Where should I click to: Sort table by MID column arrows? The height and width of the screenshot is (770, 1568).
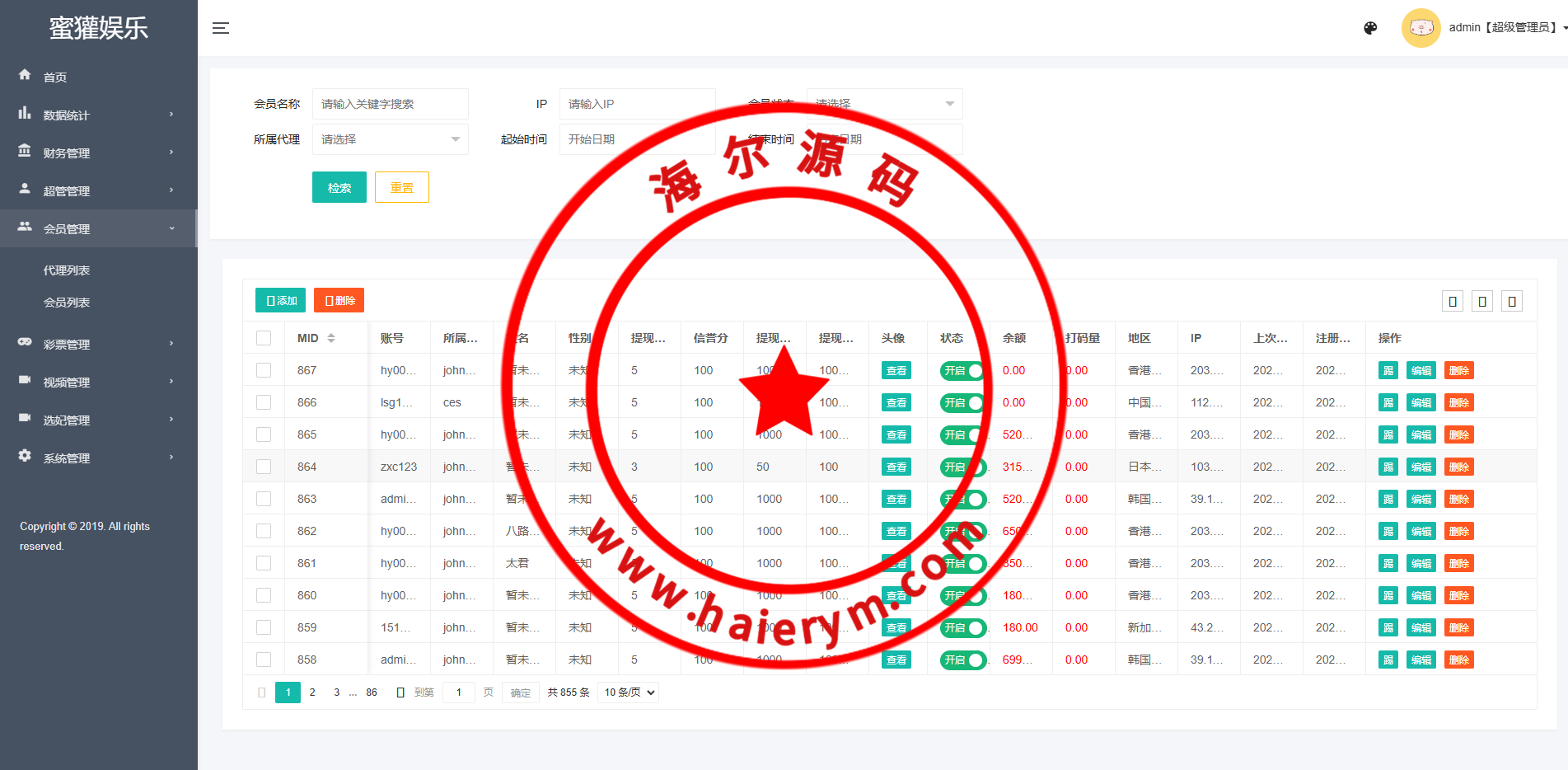pos(331,338)
